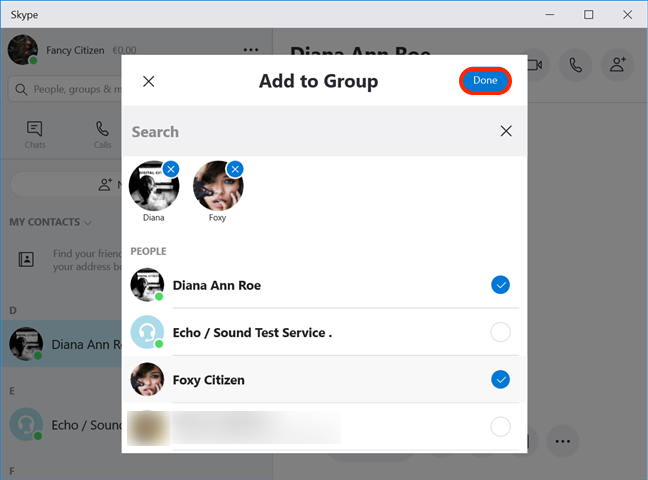Start a video call with Diana Ann Roe
648x480 pixels.
pyautogui.click(x=535, y=65)
